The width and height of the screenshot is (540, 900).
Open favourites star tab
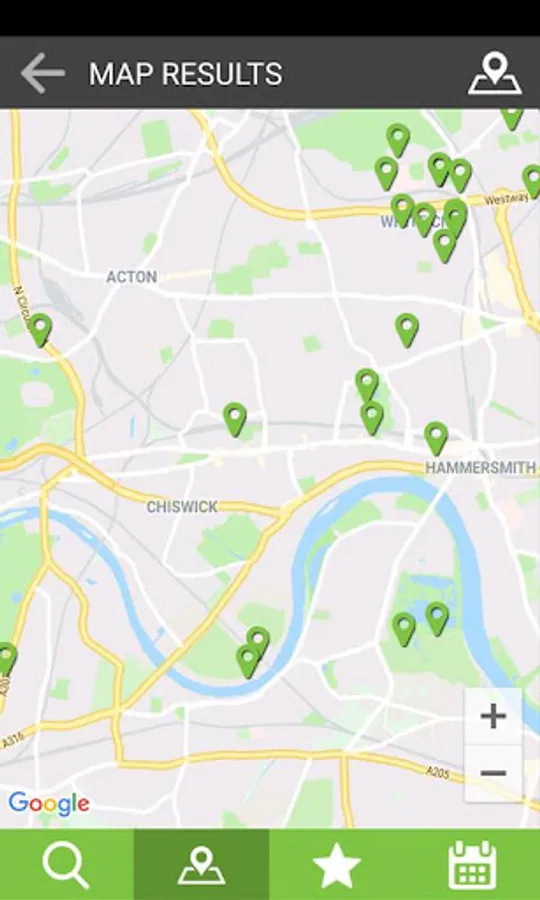coord(337,864)
